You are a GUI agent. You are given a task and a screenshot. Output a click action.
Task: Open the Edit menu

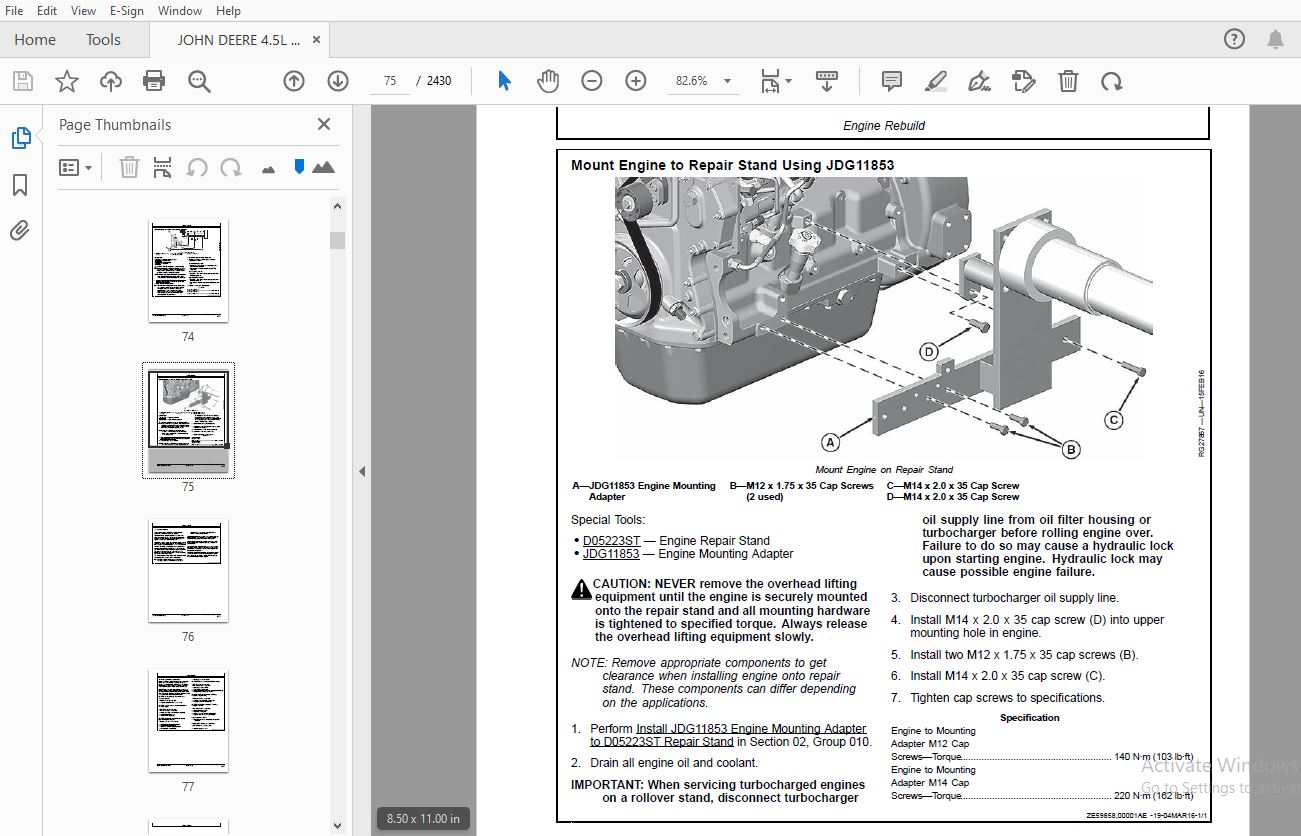pyautogui.click(x=47, y=10)
